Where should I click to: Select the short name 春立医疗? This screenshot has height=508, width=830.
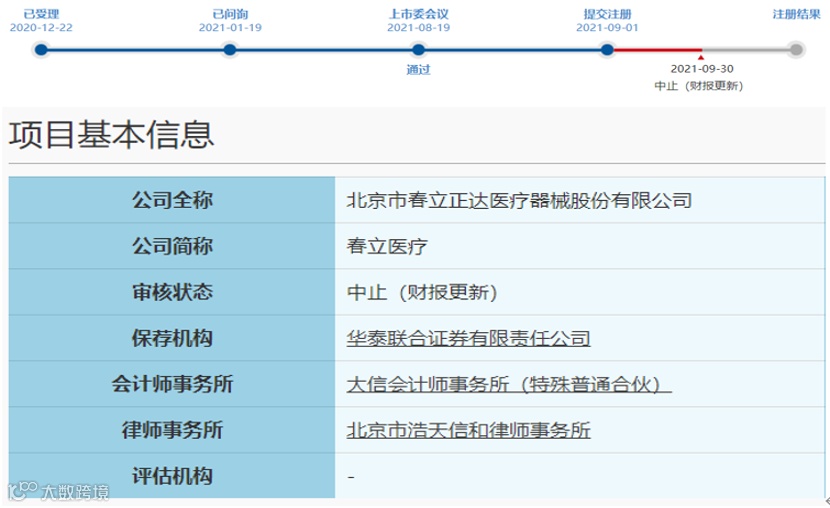pyautogui.click(x=387, y=247)
